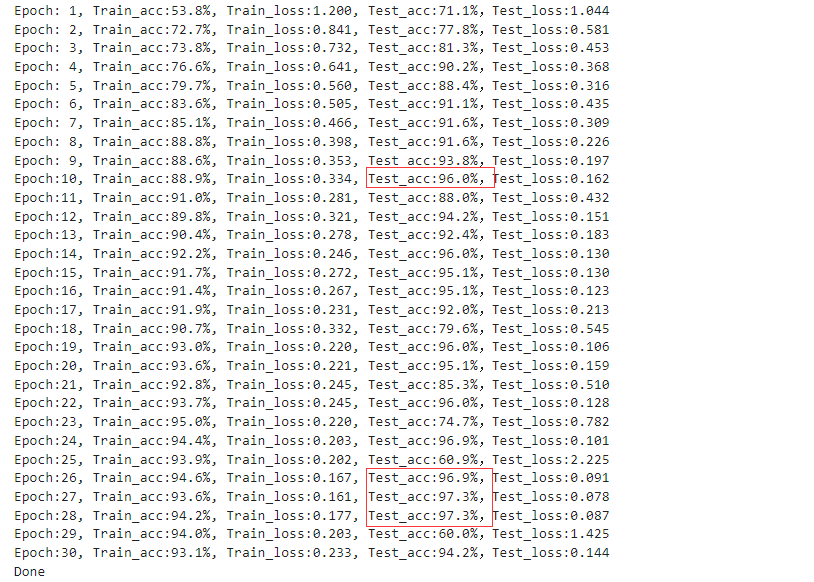
Task: Click Test_acc:96.9% boxed value at Epoch 26
Action: coord(423,478)
